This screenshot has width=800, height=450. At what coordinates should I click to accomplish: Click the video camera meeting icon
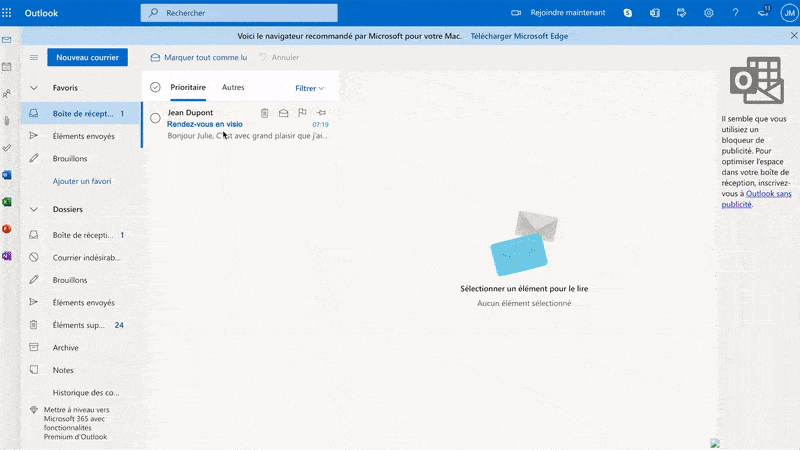pos(516,13)
